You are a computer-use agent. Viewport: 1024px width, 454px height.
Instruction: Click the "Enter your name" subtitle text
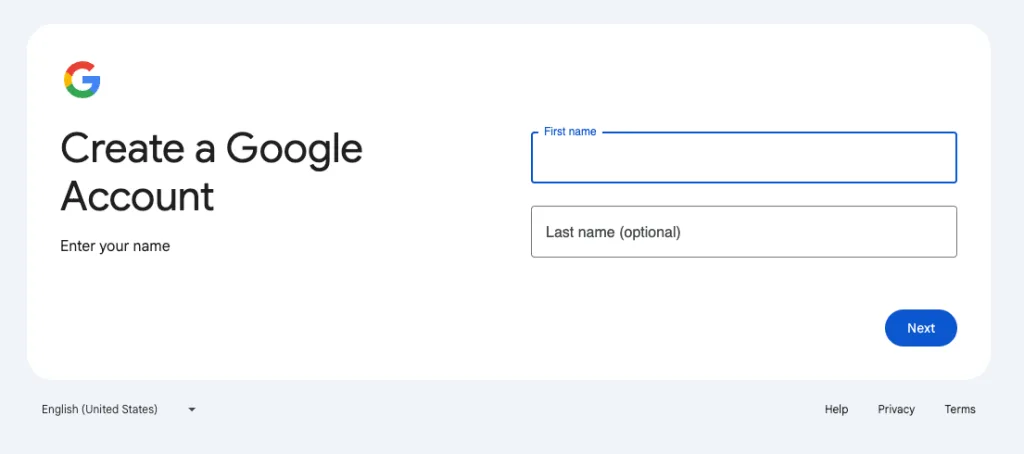(115, 246)
